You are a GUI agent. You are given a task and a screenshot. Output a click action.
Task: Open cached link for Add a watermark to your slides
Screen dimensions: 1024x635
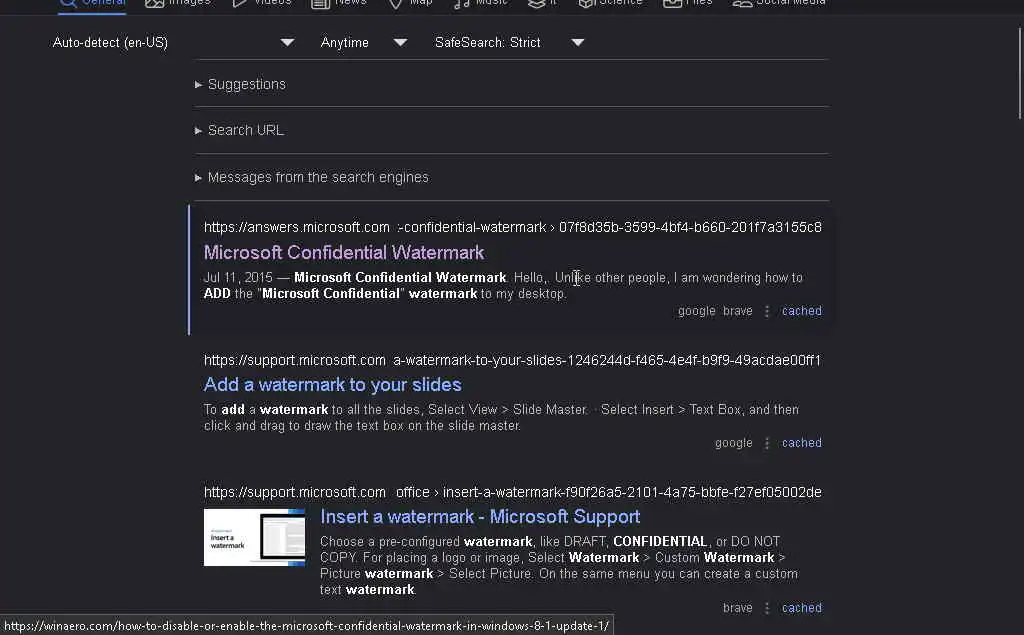click(801, 443)
